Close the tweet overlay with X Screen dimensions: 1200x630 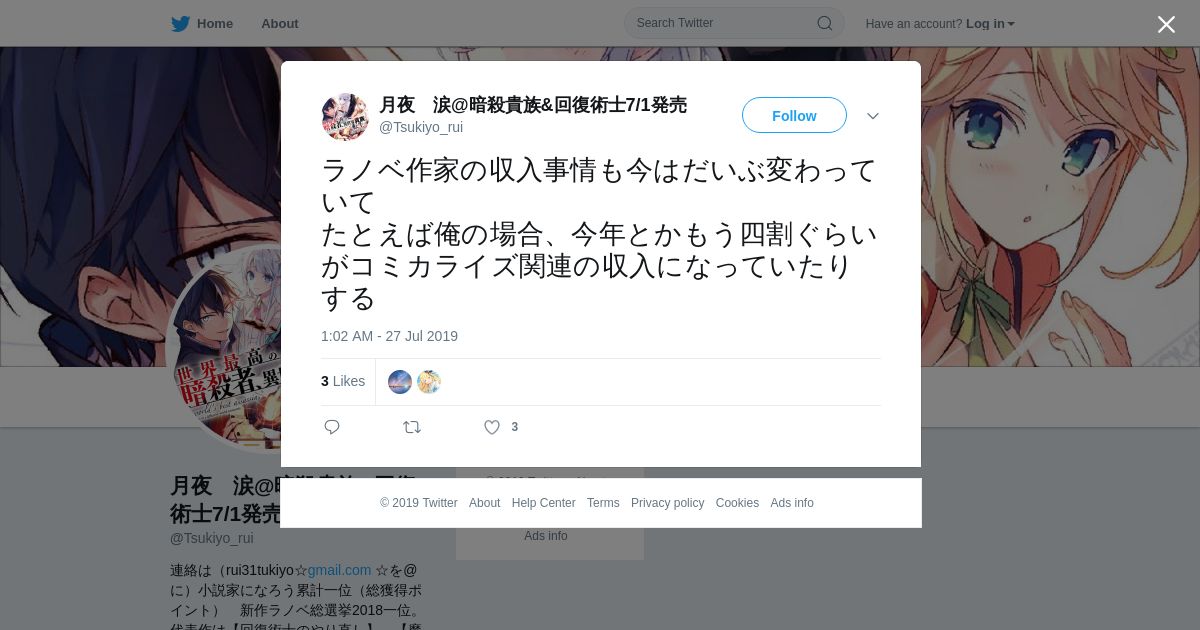point(1166,24)
